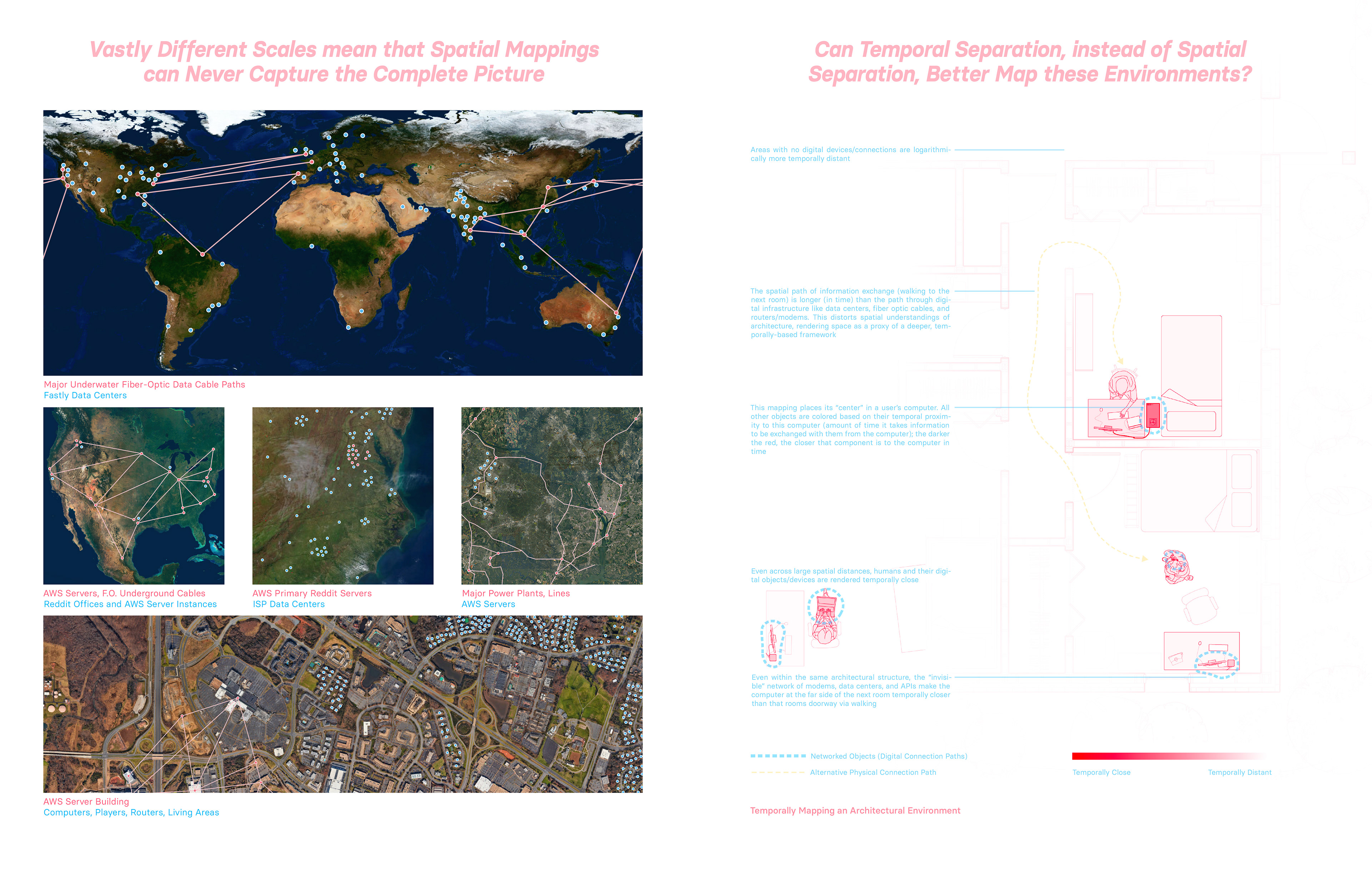
Task: Click the 'Major Underwater Fiber-Optic Data Cable Paths' caption
Action: [x=144, y=385]
